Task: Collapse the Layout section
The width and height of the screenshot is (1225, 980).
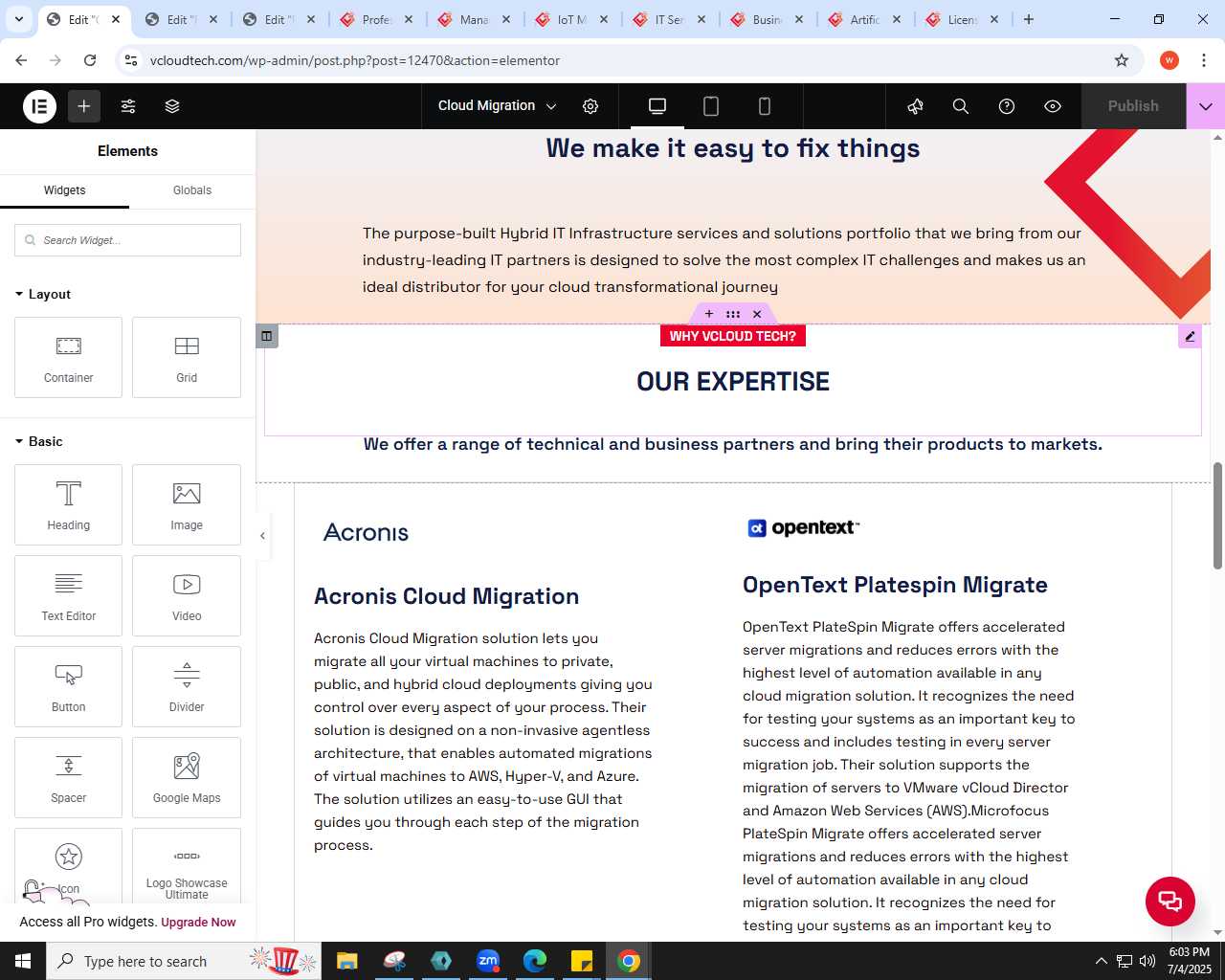Action: coord(43,294)
